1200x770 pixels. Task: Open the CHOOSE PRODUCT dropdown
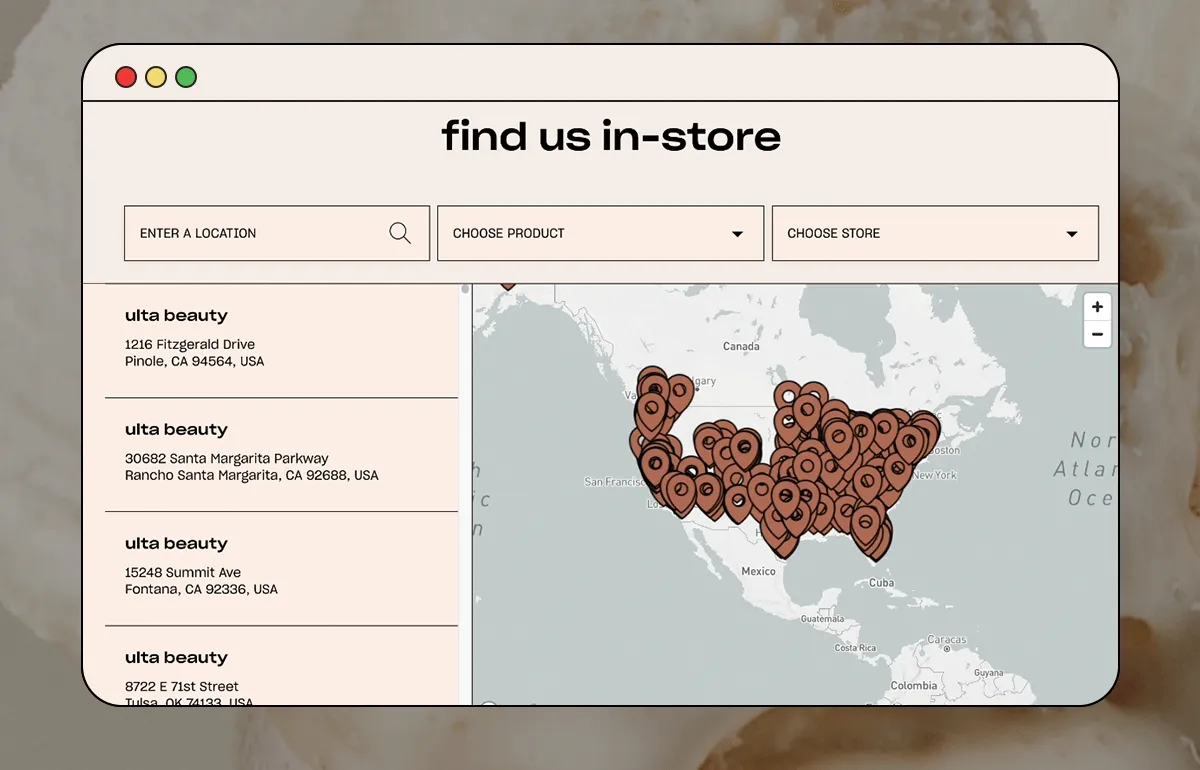pos(600,232)
